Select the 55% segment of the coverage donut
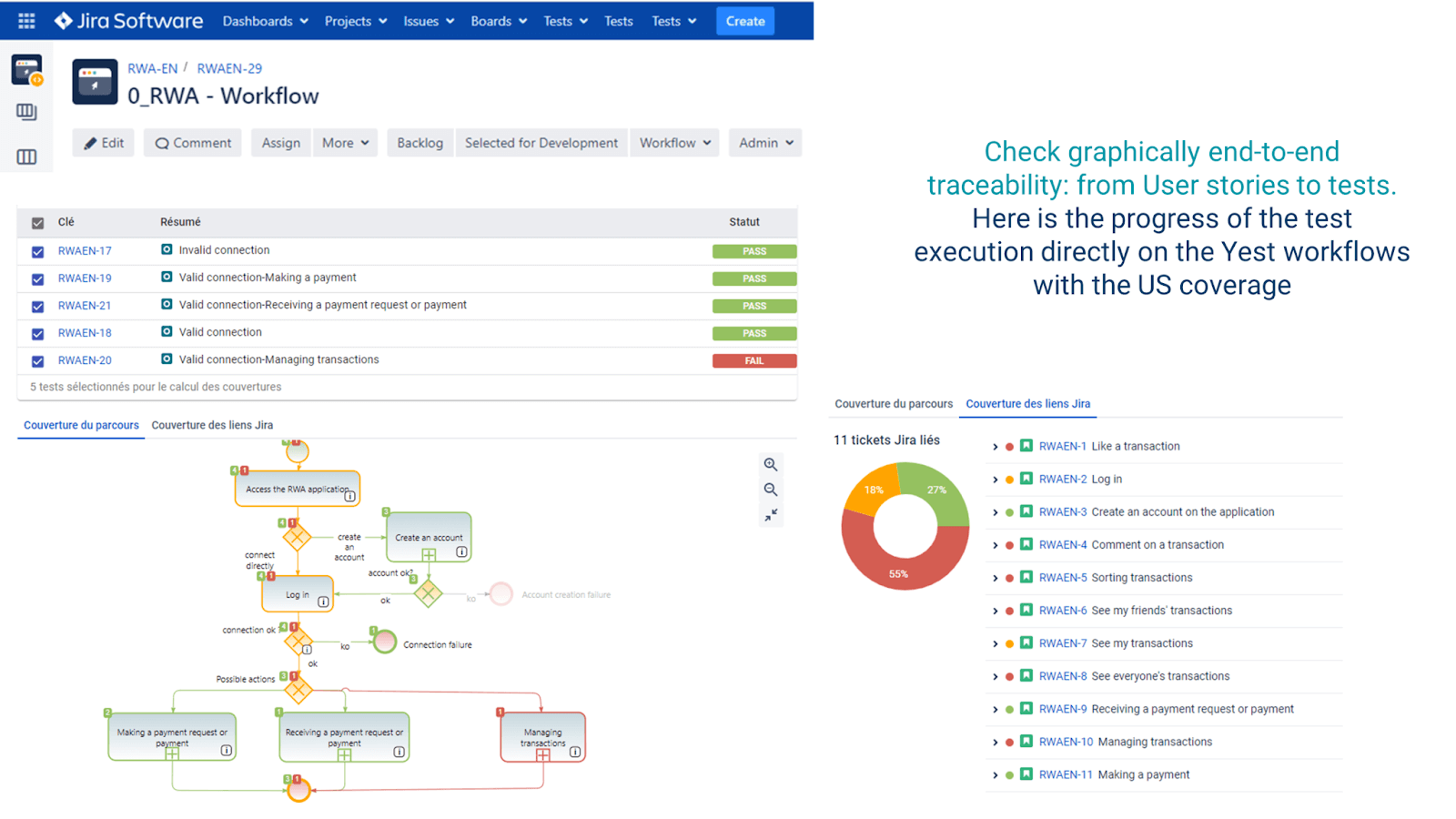The width and height of the screenshot is (1456, 819). click(x=900, y=573)
